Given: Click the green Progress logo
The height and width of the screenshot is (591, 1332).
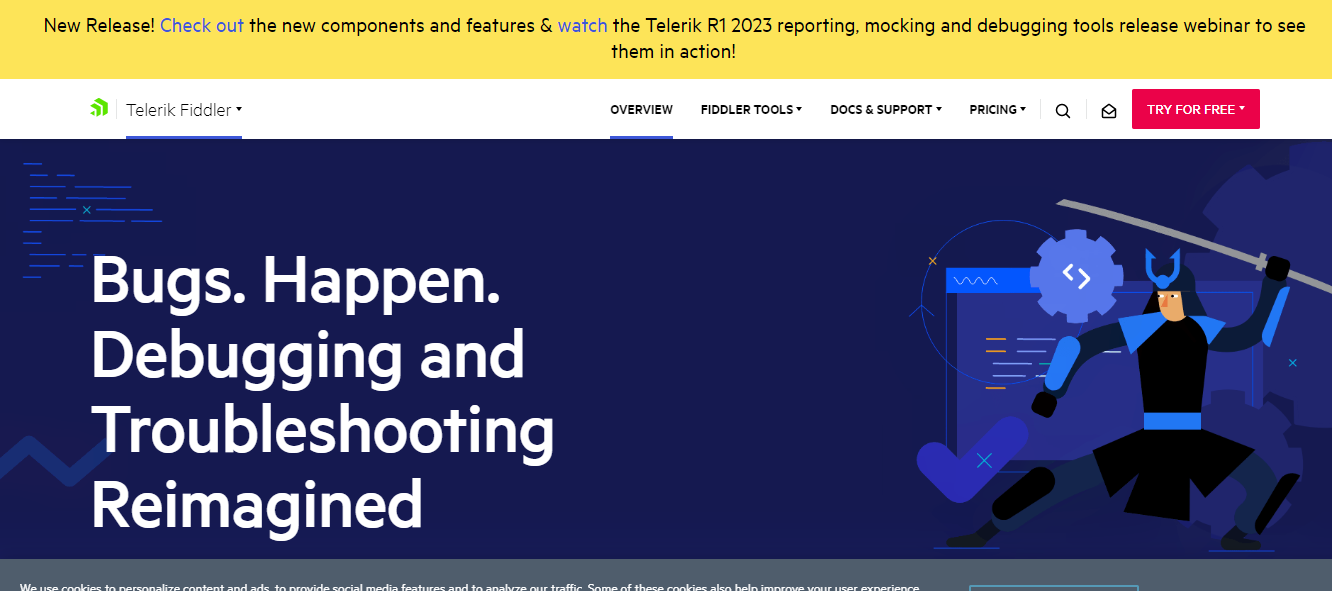Looking at the screenshot, I should pos(99,106).
